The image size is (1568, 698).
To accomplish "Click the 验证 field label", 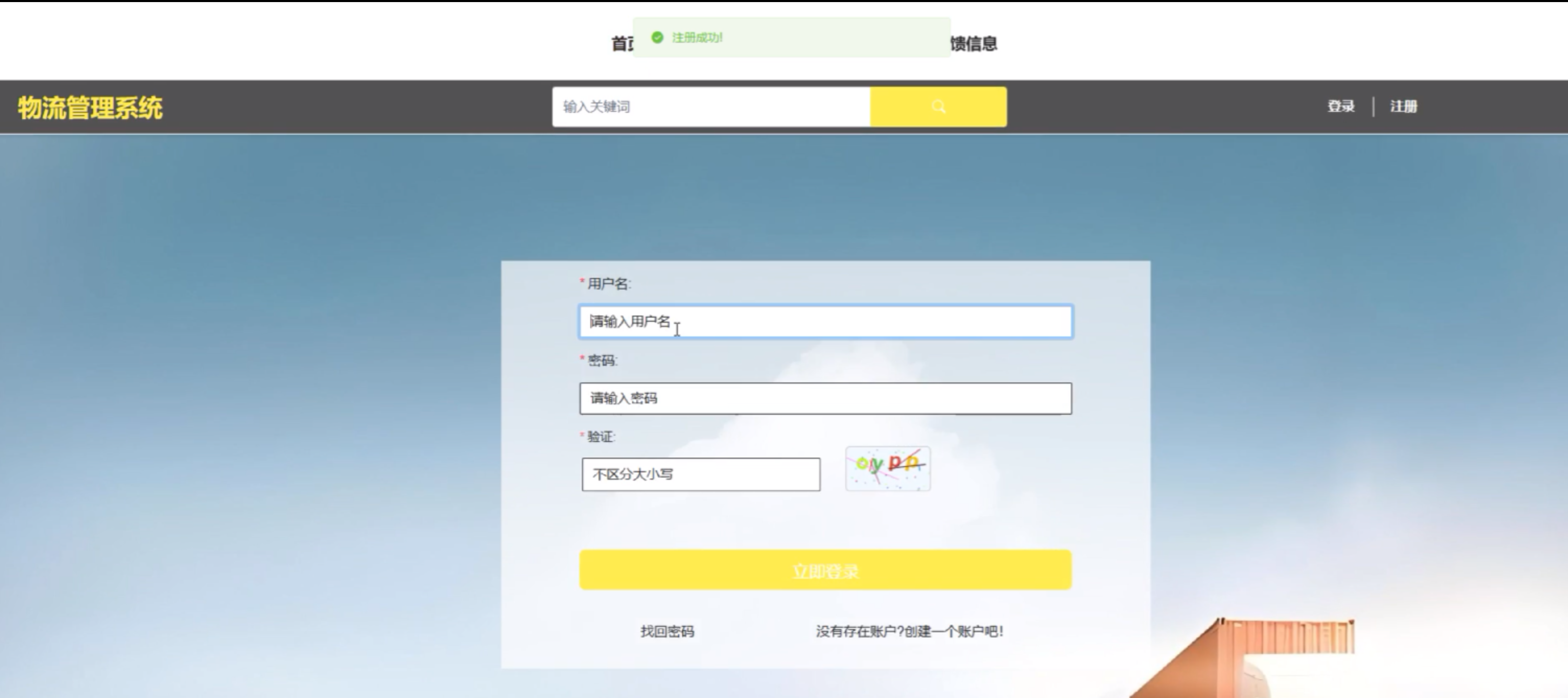I will click(600, 437).
